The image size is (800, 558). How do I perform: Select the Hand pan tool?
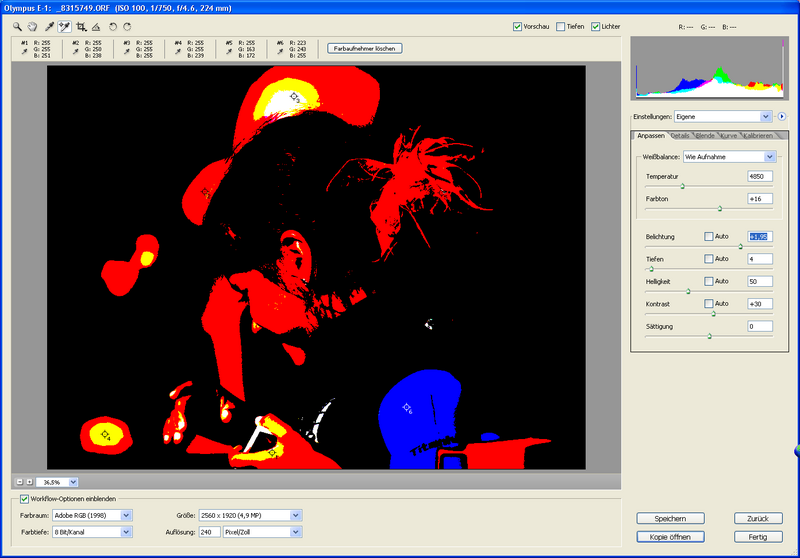tap(33, 26)
